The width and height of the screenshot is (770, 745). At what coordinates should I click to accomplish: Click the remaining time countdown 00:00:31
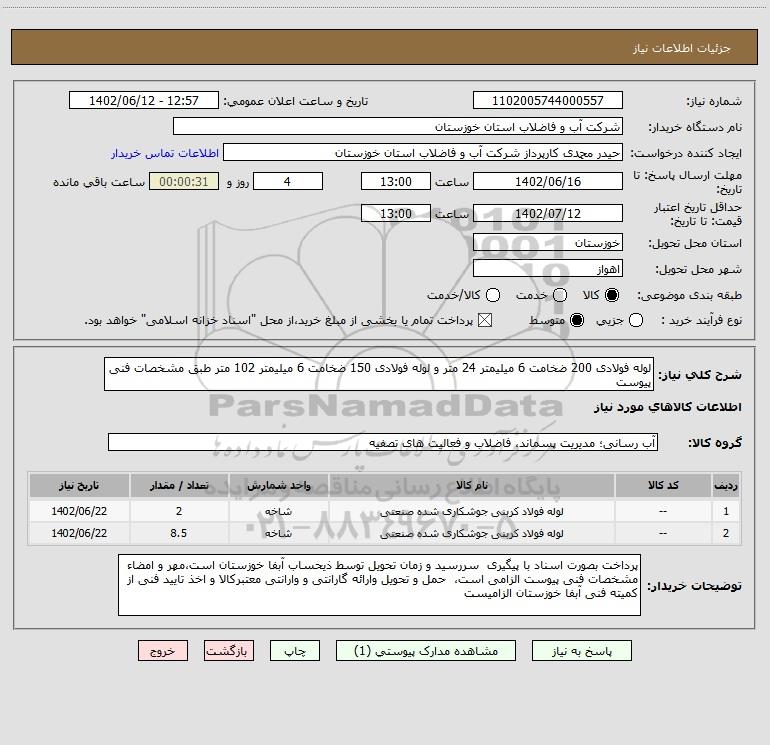pos(184,181)
